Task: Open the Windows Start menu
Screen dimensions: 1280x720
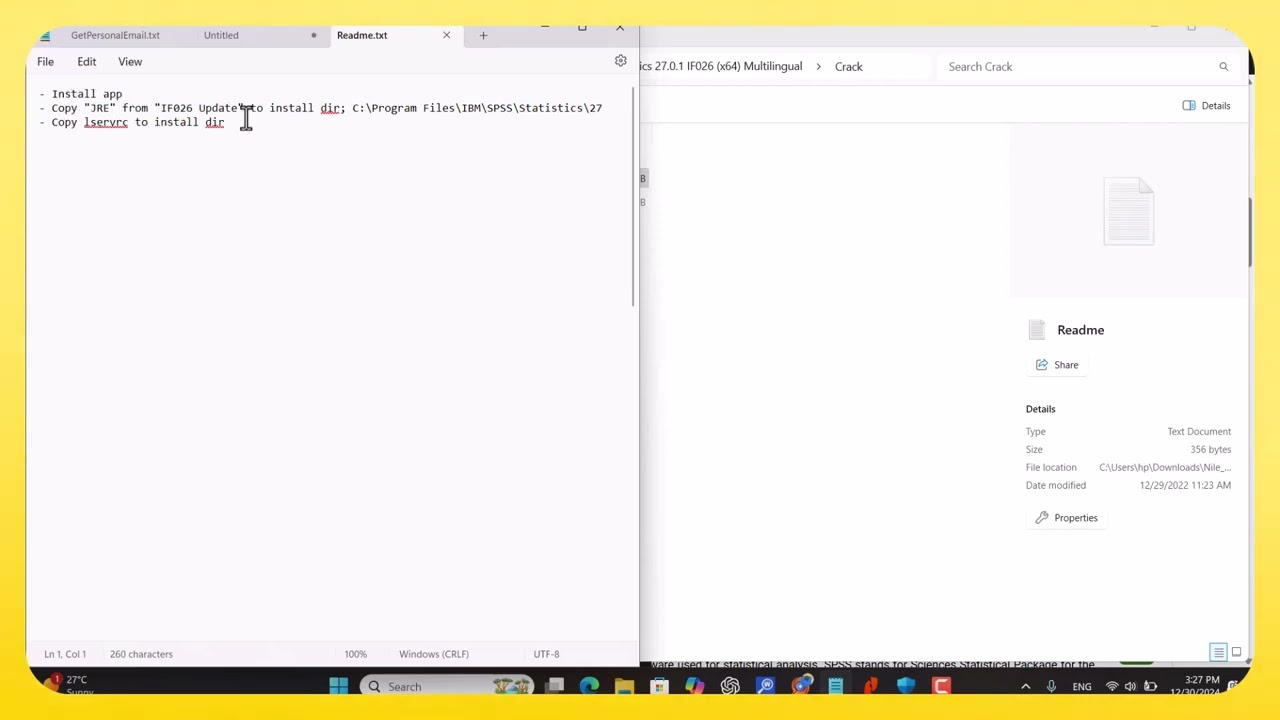Action: [x=338, y=686]
